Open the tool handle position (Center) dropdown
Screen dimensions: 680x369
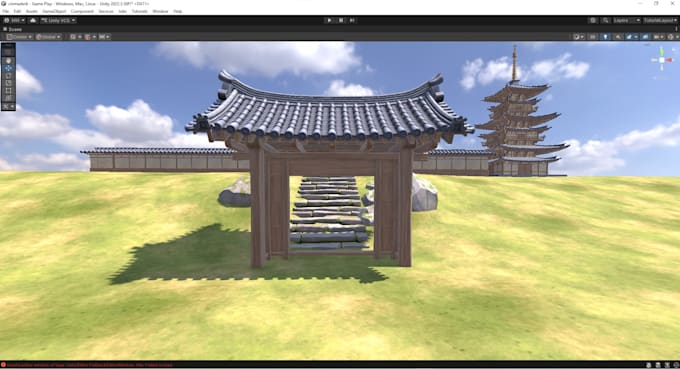pyautogui.click(x=20, y=37)
